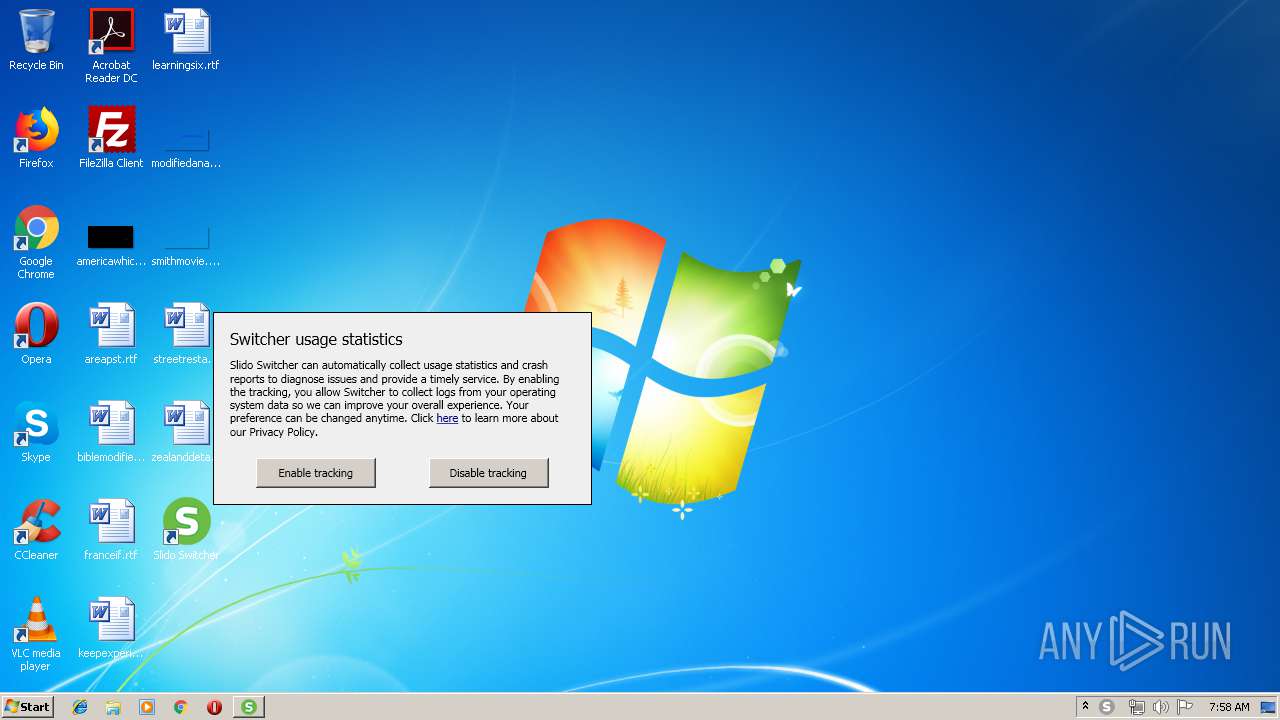The width and height of the screenshot is (1280, 720).
Task: Open network status tray icon
Action: [1136, 707]
